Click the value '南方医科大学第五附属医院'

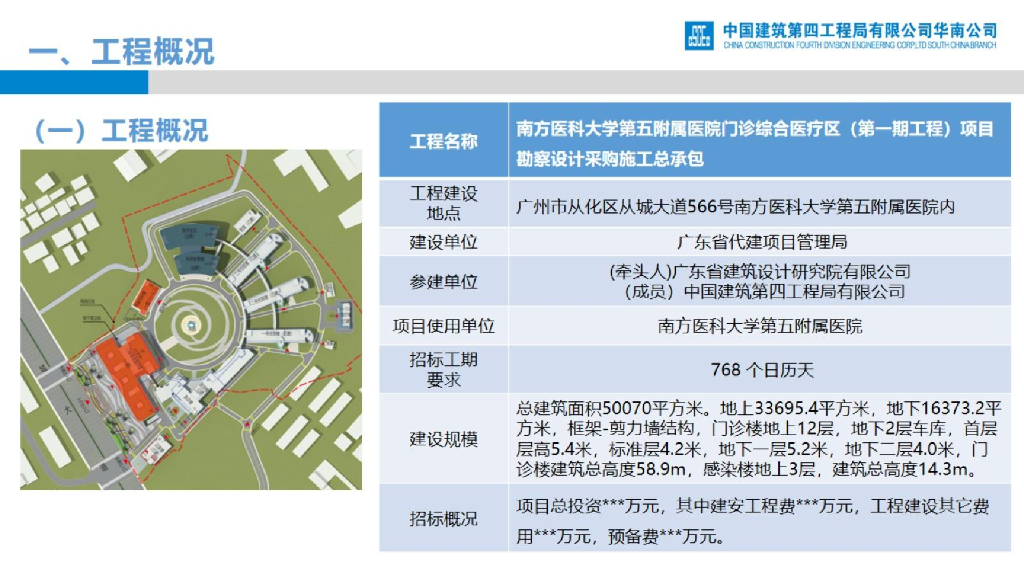pyautogui.click(x=760, y=326)
